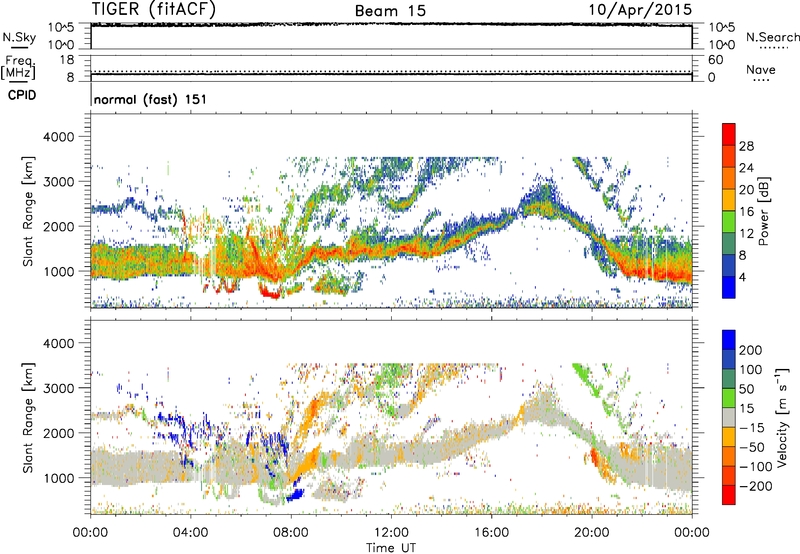Click the N.Sky legend label

coord(19,37)
